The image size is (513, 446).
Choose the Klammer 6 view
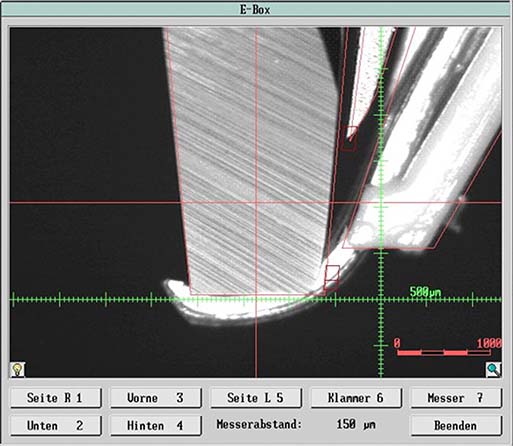(x=356, y=398)
